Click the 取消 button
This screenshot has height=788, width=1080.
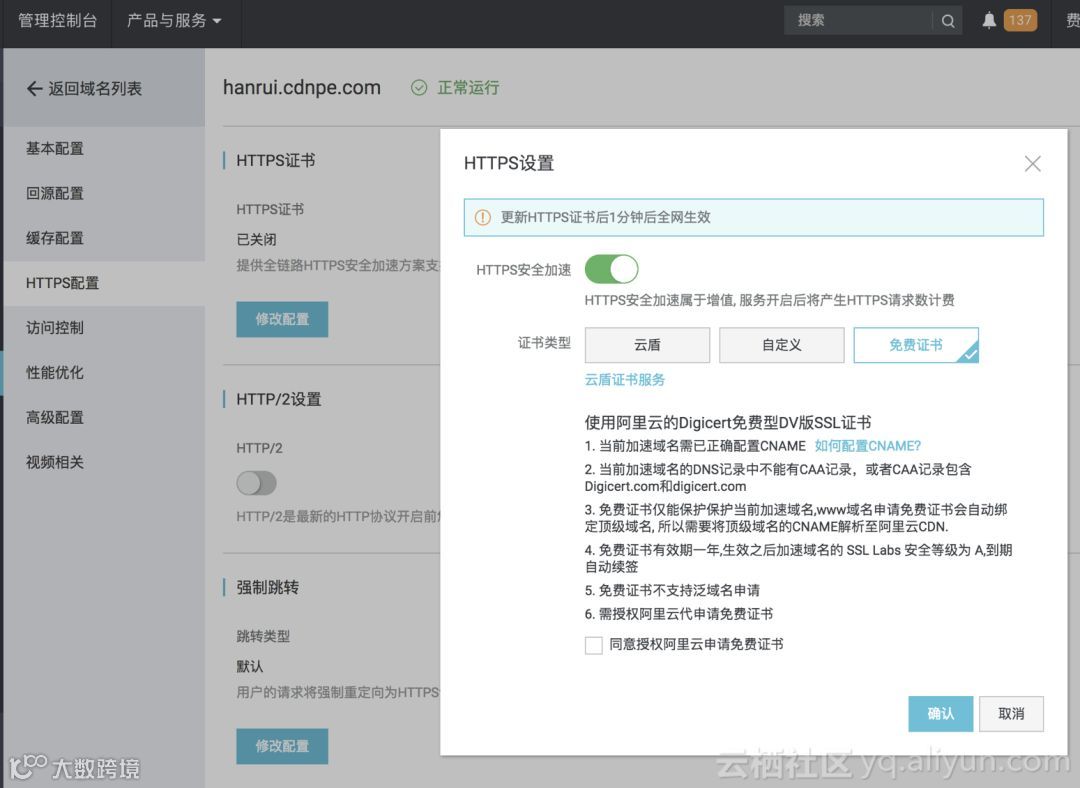pos(1011,714)
